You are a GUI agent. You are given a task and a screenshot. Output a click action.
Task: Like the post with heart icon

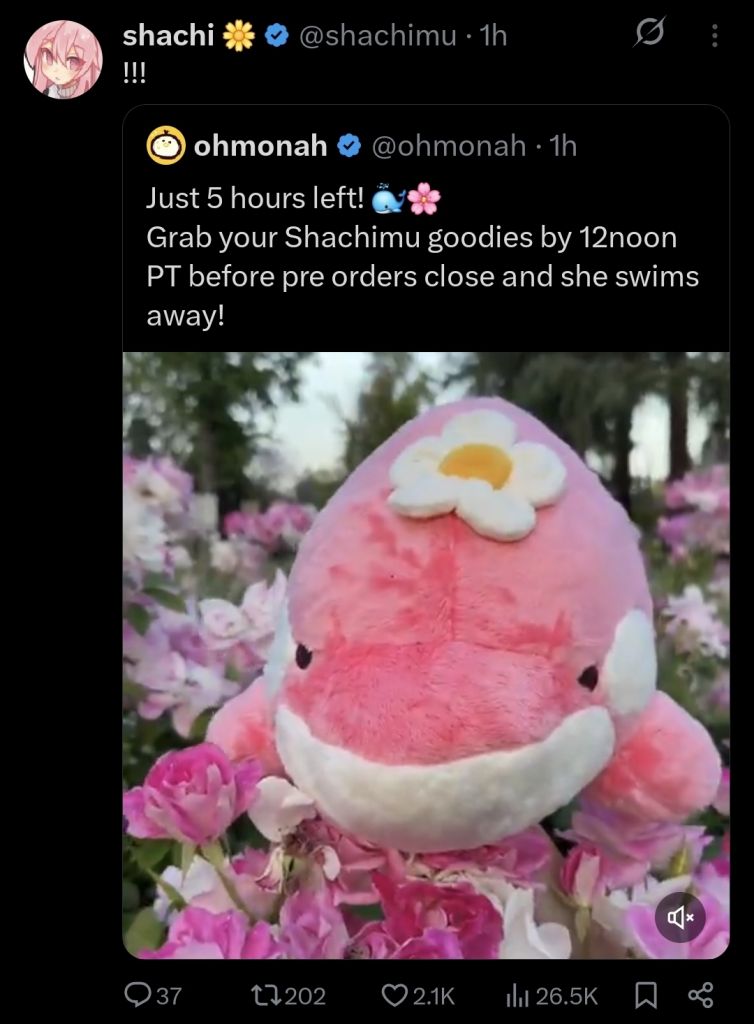pos(394,995)
